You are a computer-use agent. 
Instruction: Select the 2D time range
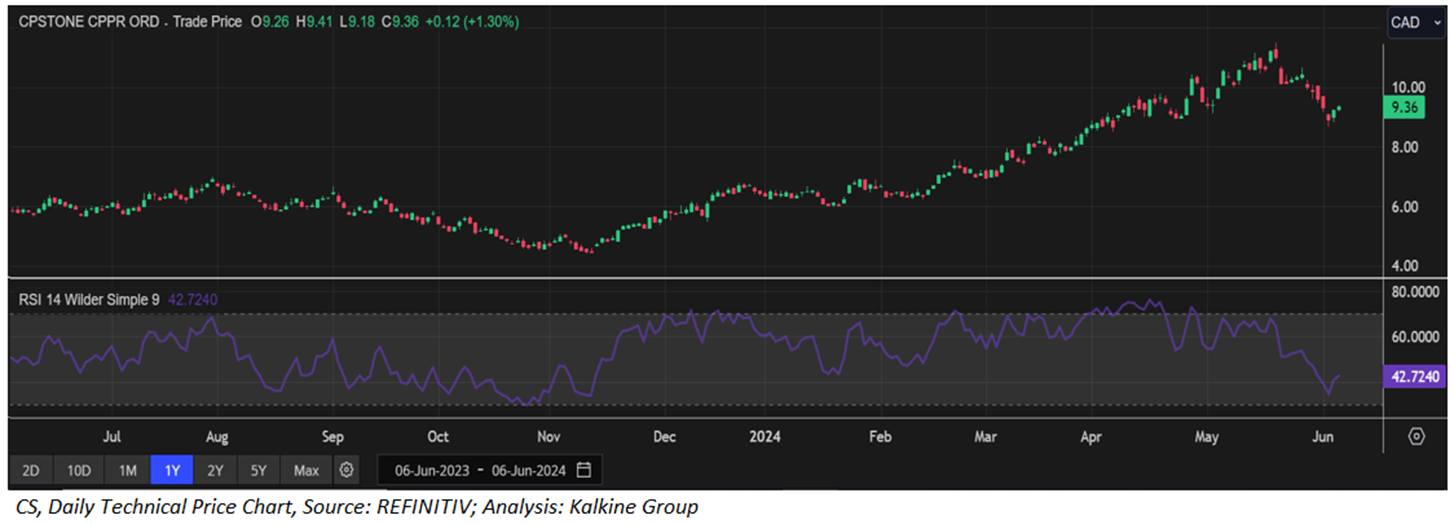coord(30,469)
